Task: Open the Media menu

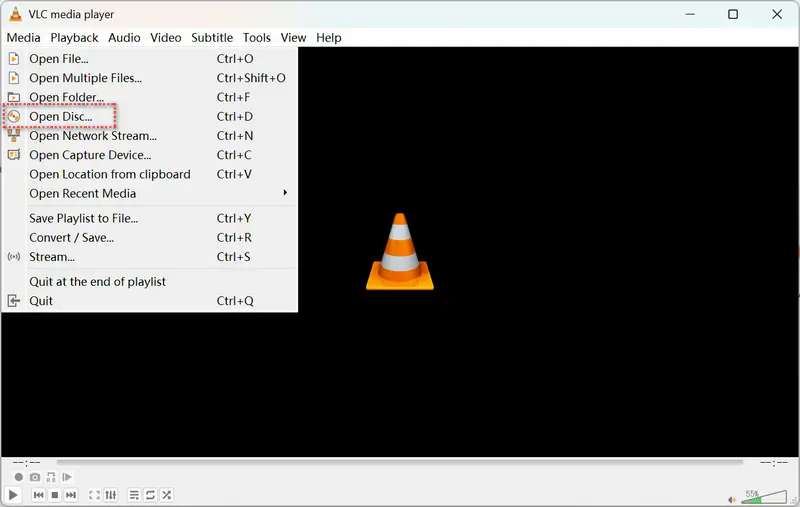Action: (x=23, y=38)
